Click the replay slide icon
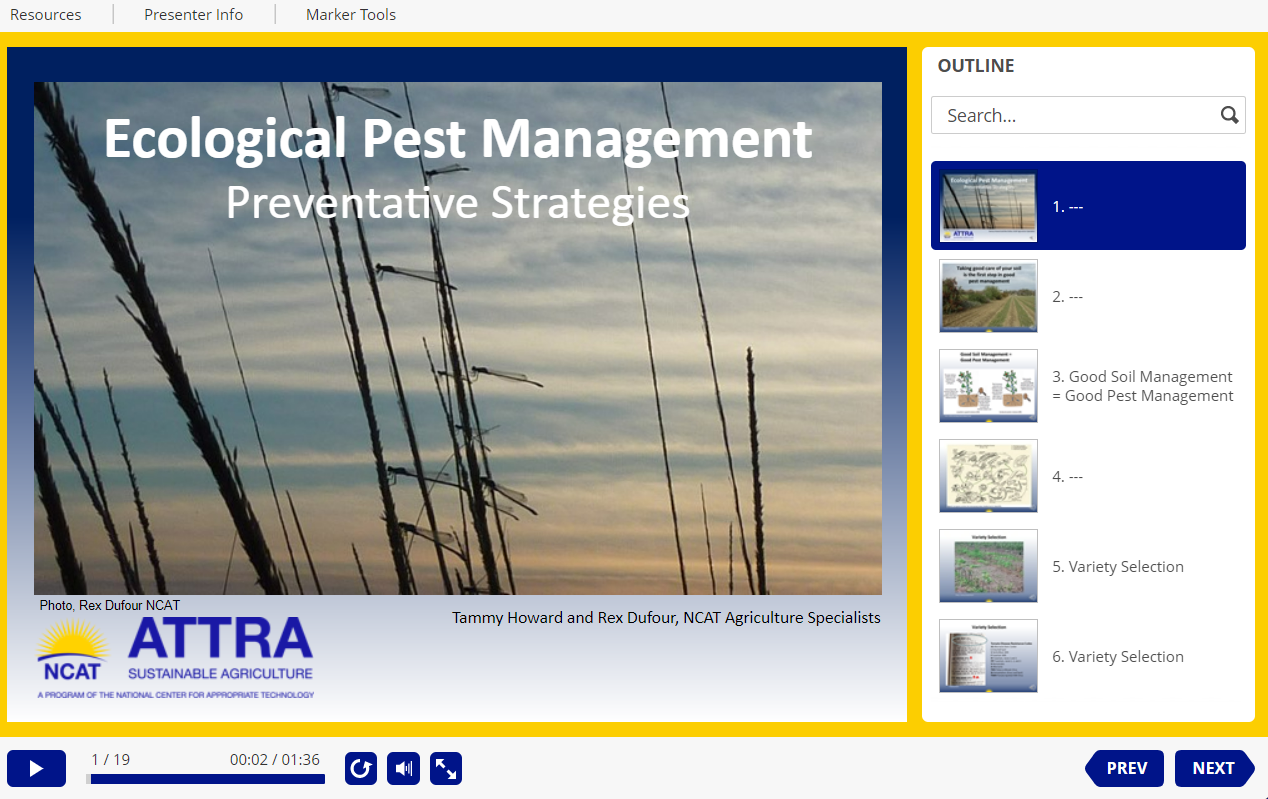This screenshot has height=799, width=1268. (x=361, y=768)
